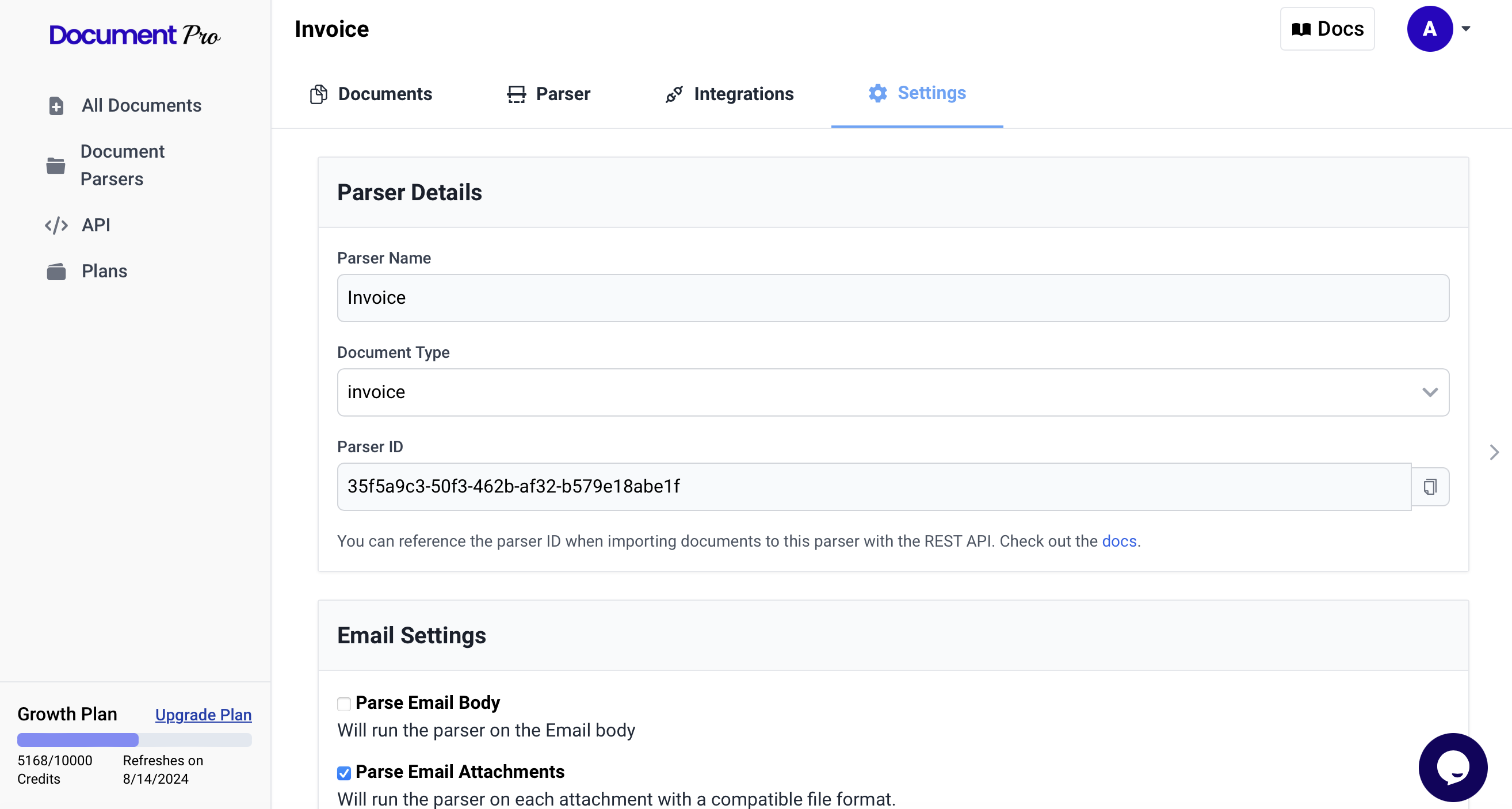Copy the Parser ID with clipboard icon
Image resolution: width=1512 pixels, height=809 pixels.
1430,487
